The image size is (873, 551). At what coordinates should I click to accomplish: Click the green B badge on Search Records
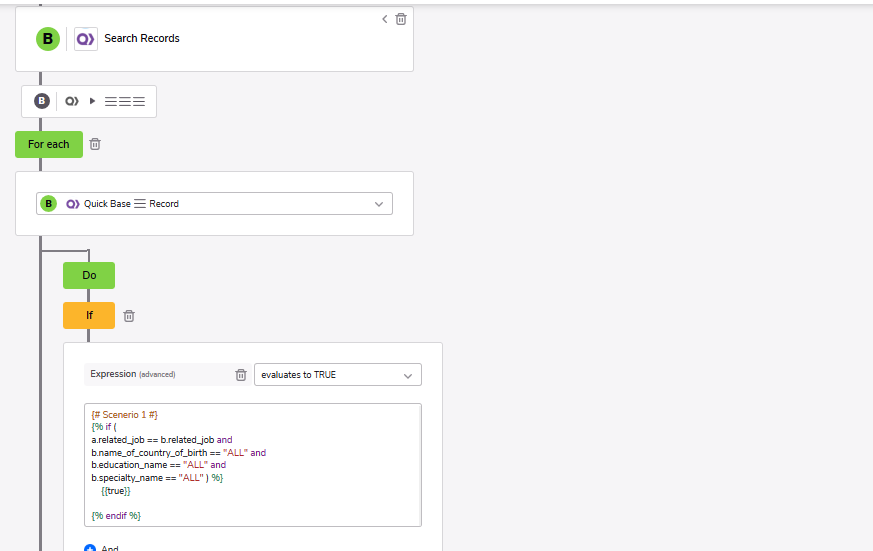[48, 39]
